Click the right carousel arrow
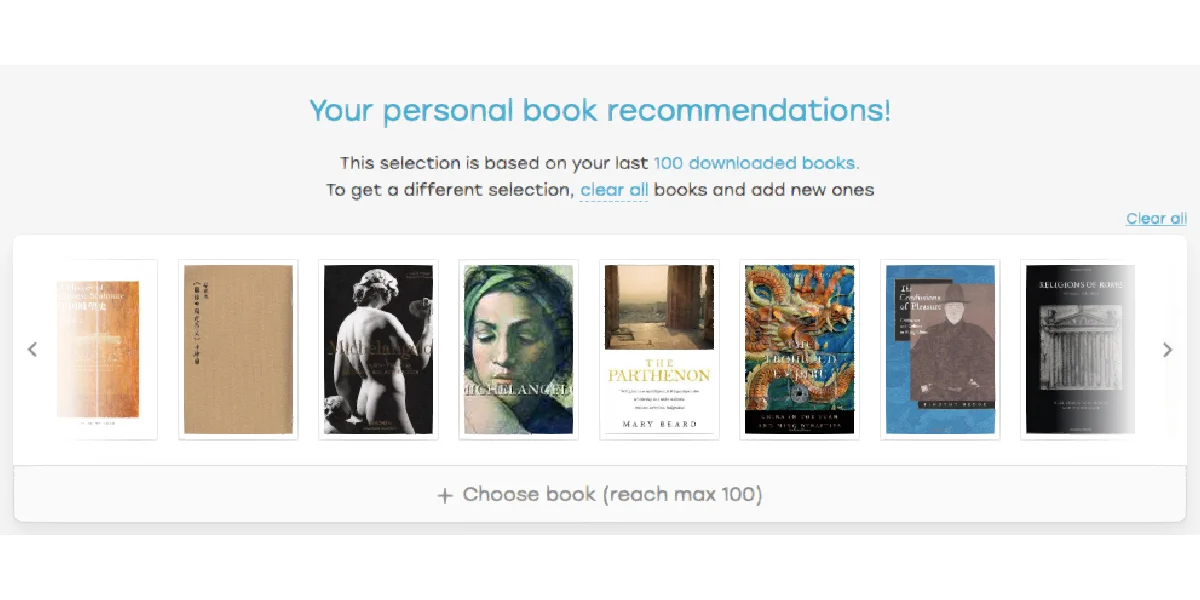Image resolution: width=1200 pixels, height=600 pixels. pyautogui.click(x=1167, y=349)
